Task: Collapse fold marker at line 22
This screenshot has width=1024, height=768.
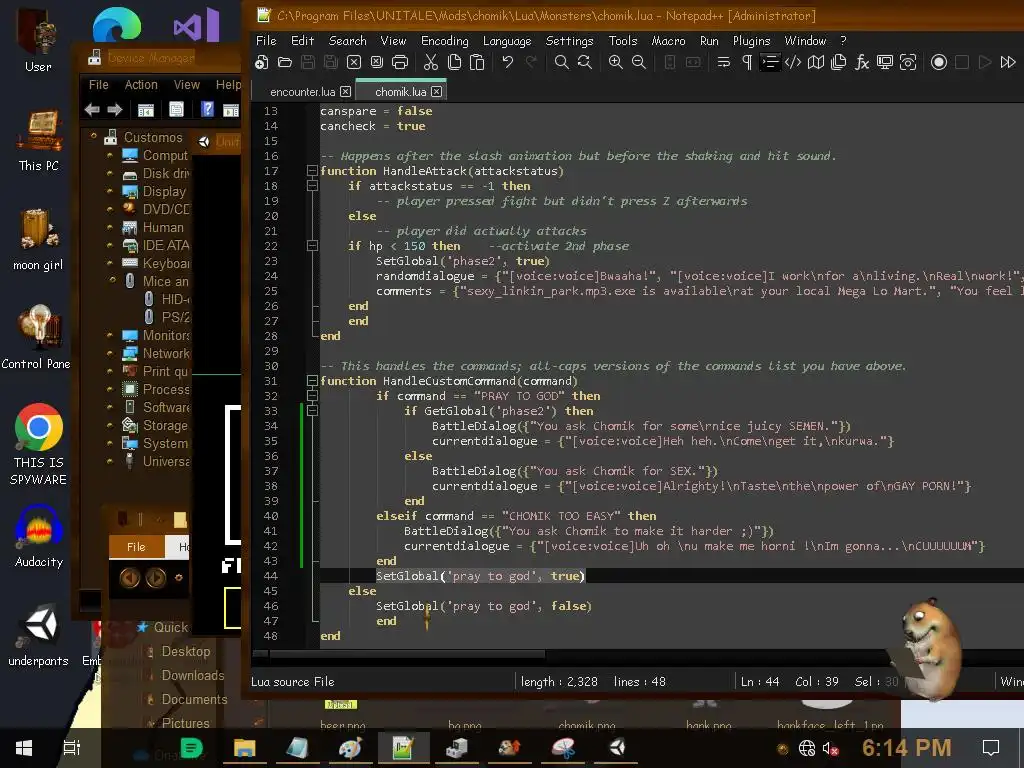Action: 312,246
